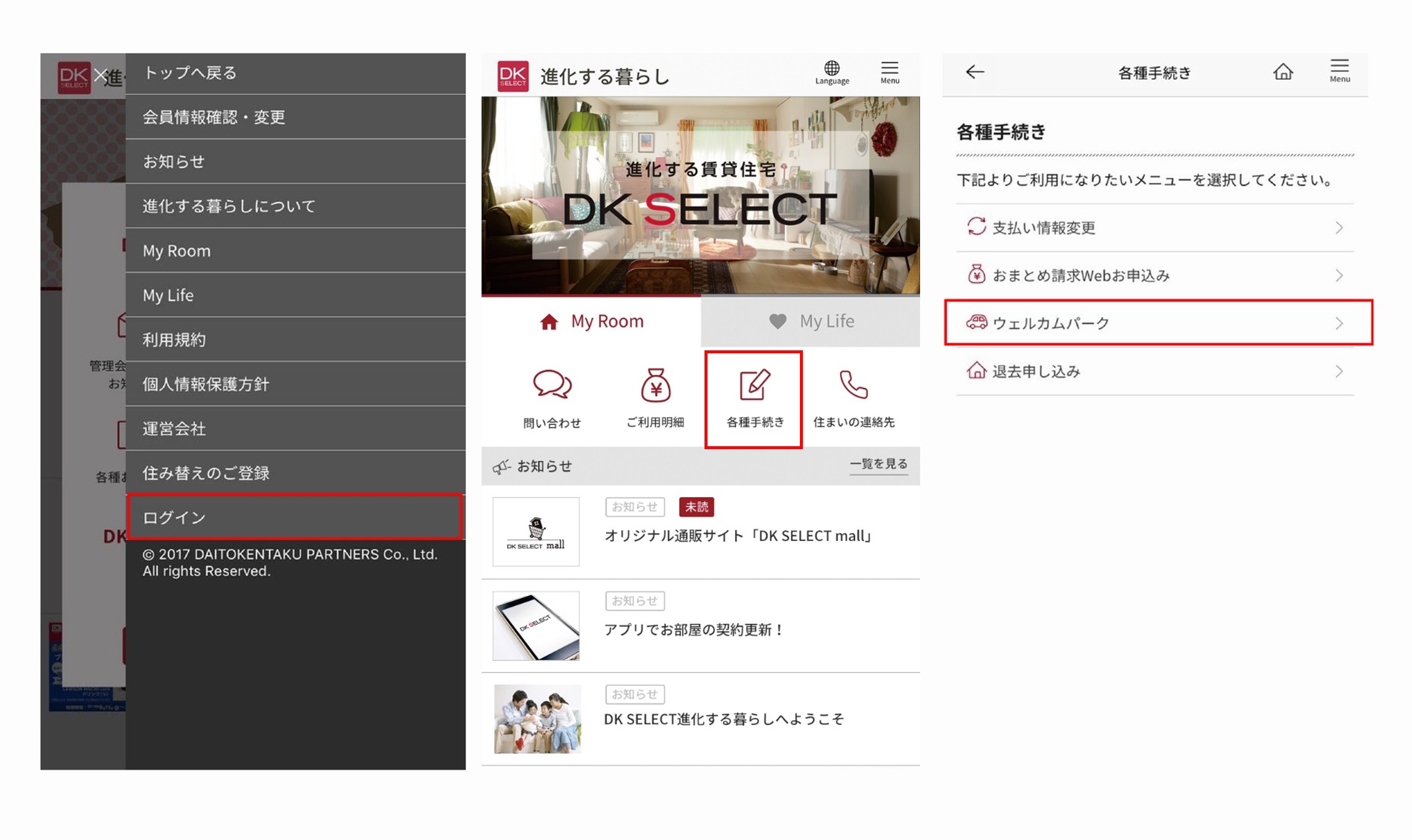This screenshot has height=840, width=1412.
Task: Click the refresh icon beside 支払い情報変更
Action: [976, 226]
